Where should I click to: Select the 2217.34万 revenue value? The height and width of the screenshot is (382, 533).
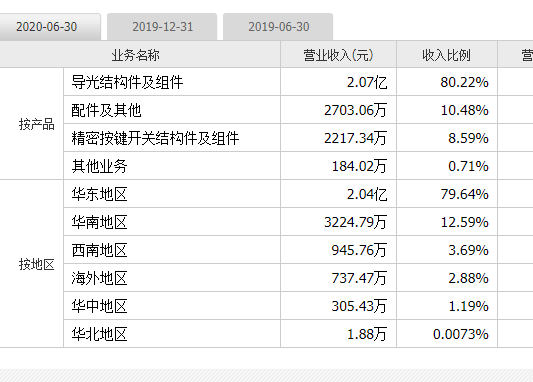tap(356, 138)
